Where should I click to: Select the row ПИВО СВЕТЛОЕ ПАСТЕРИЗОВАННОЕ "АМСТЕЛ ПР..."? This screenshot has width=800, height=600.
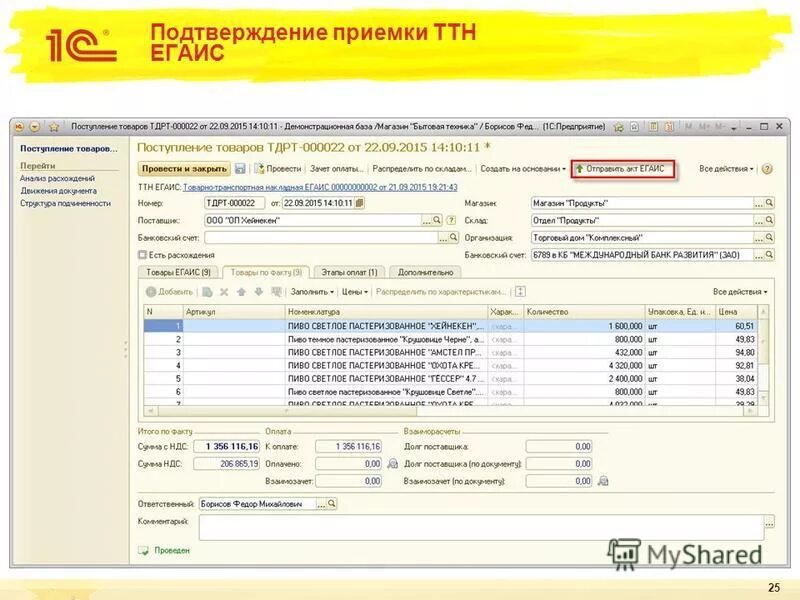coord(451,353)
